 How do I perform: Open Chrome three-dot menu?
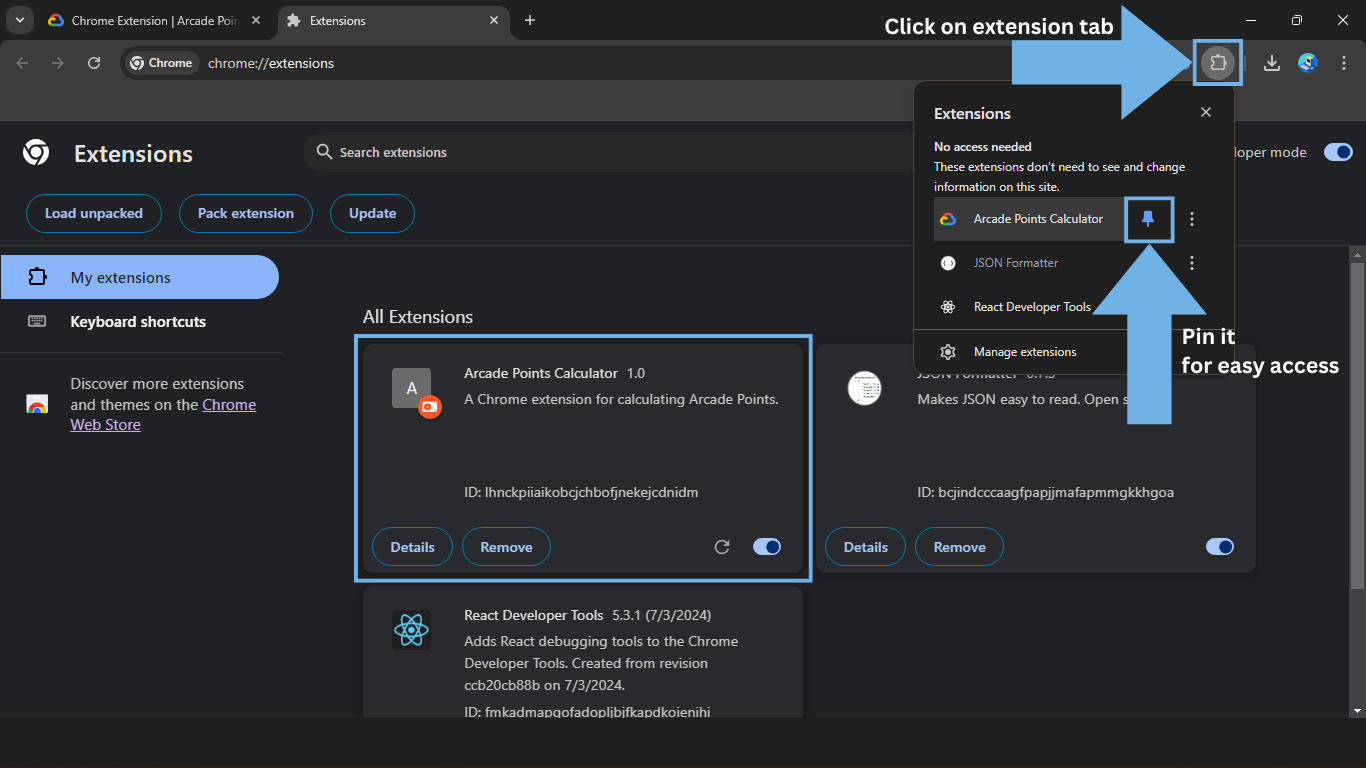click(1344, 63)
